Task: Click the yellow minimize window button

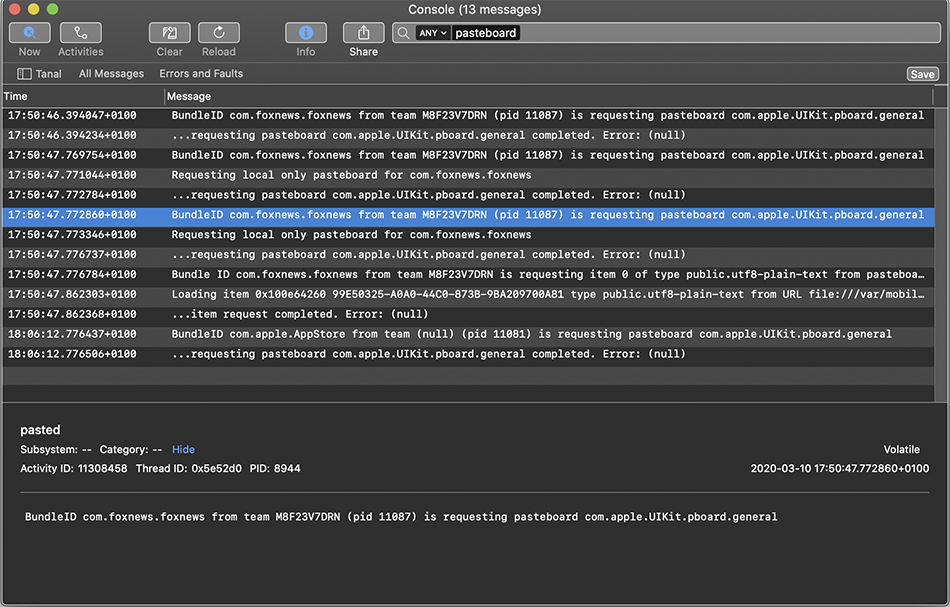Action: 33,9
